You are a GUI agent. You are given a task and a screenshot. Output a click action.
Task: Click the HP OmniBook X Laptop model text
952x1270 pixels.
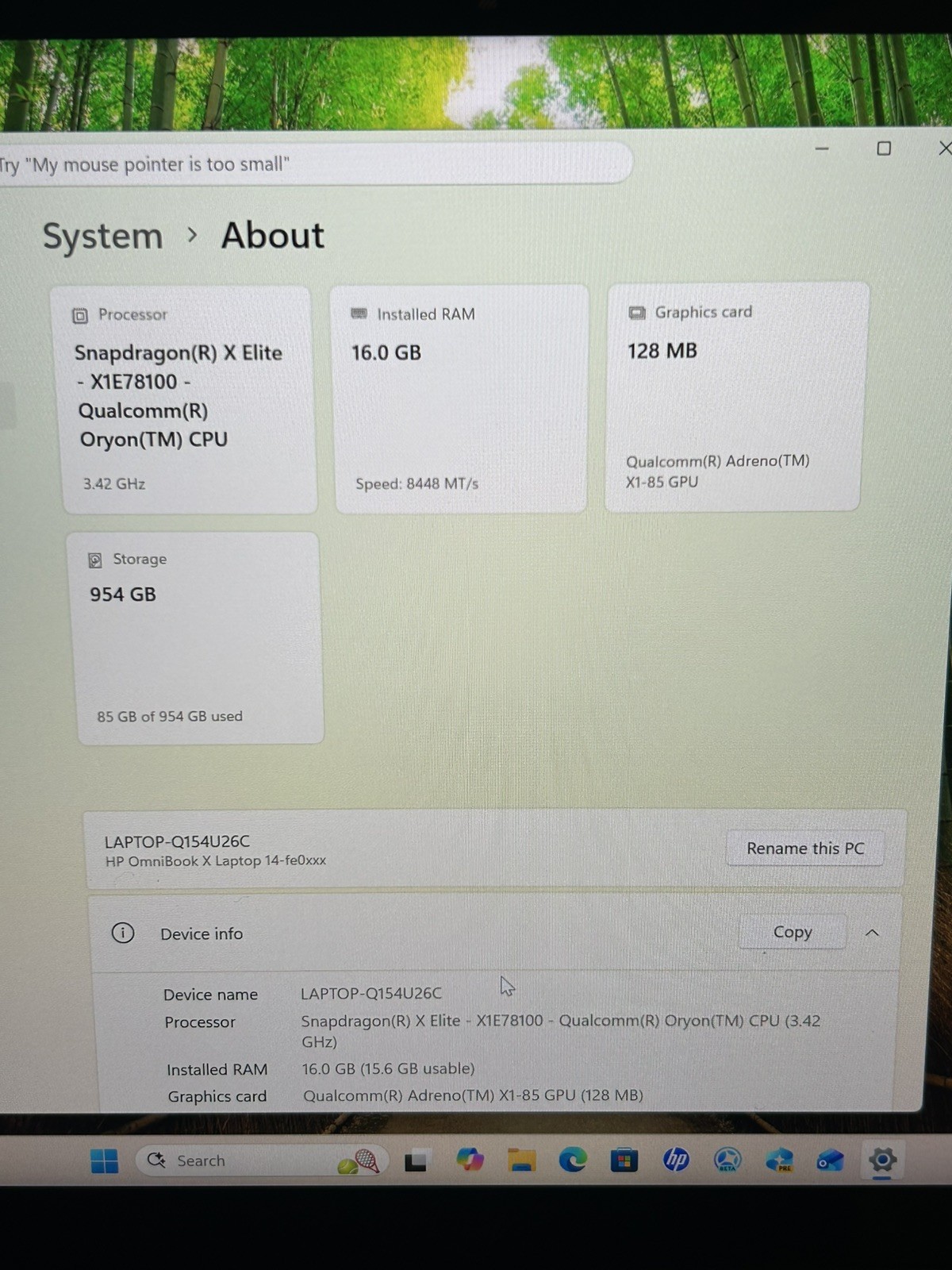[x=216, y=861]
